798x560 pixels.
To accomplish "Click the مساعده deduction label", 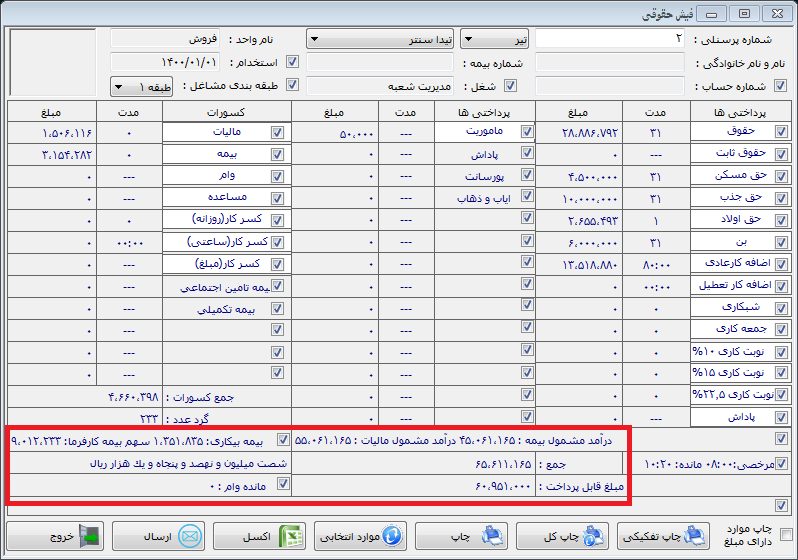I will pyautogui.click(x=227, y=197).
